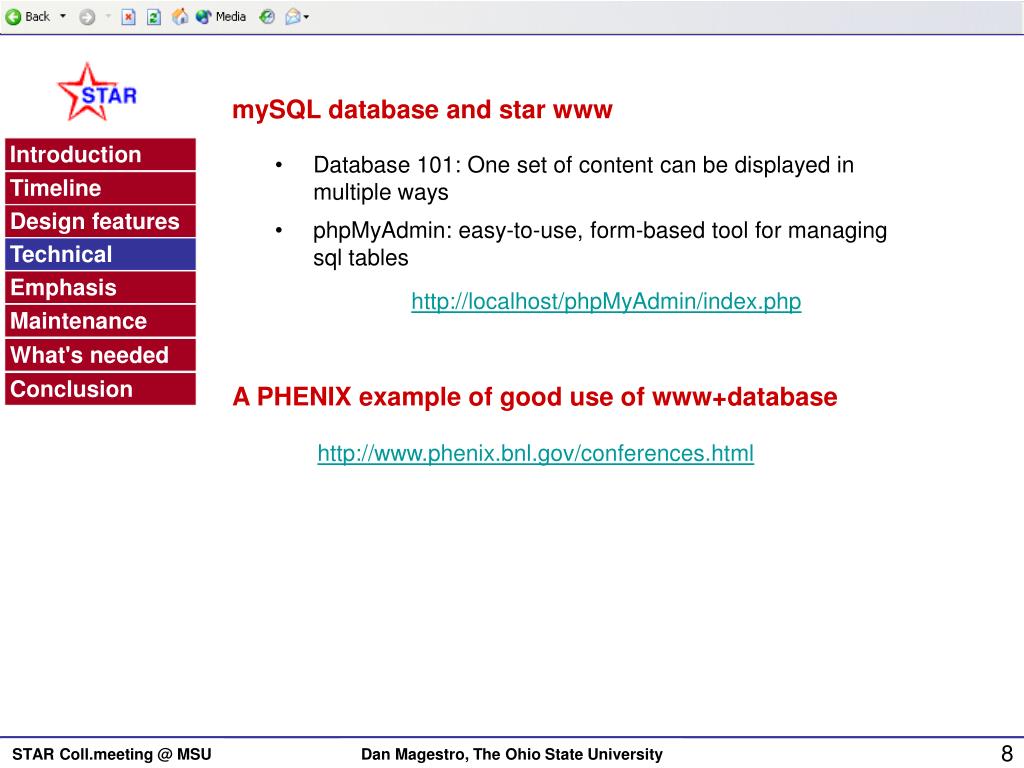Open the Media toolbar button

point(221,17)
